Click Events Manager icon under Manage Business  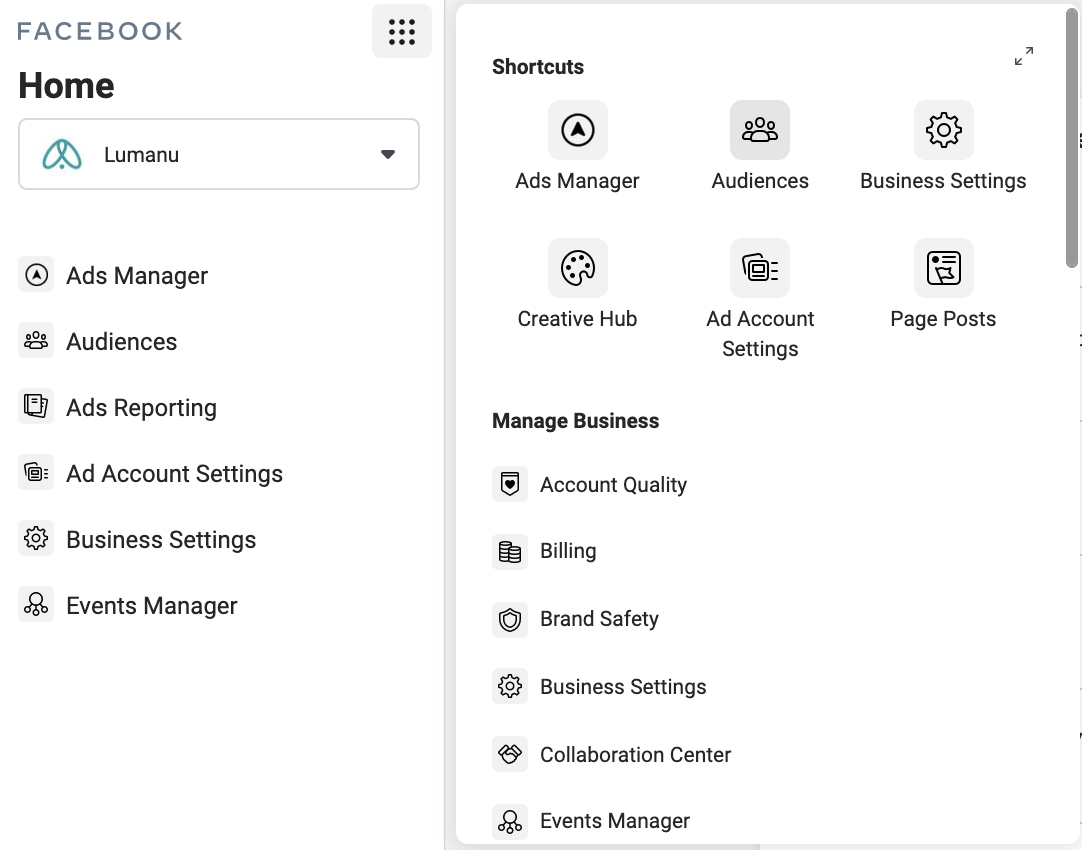pos(510,821)
